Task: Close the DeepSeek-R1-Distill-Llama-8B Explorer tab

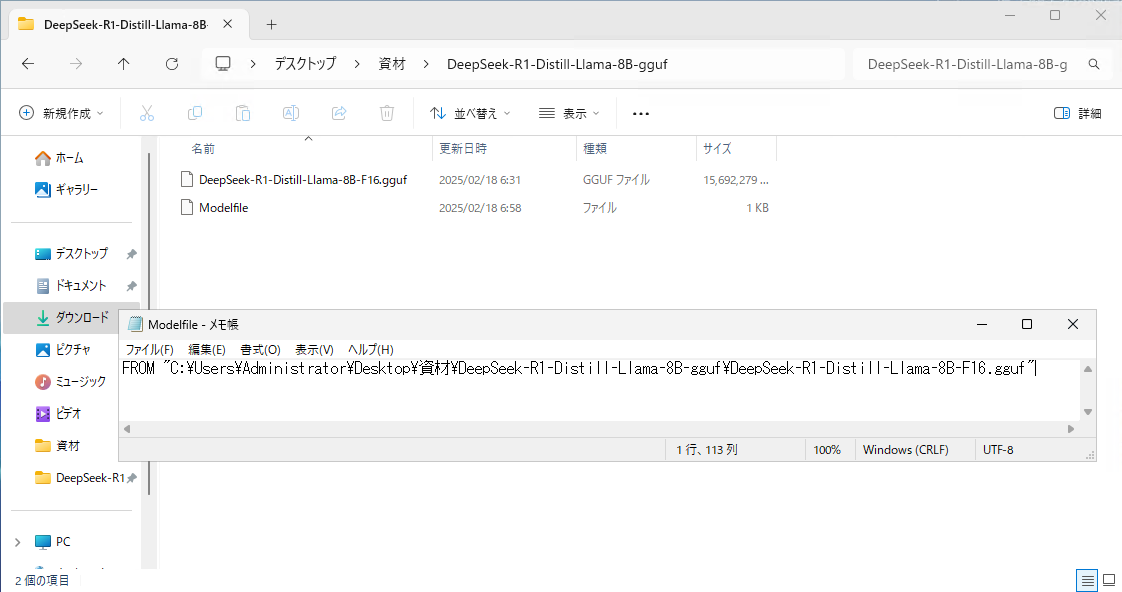Action: click(x=228, y=24)
